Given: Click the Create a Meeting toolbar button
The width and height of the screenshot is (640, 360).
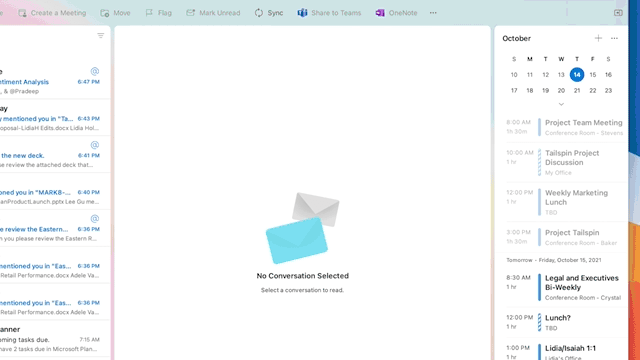Looking at the screenshot, I should [52, 13].
